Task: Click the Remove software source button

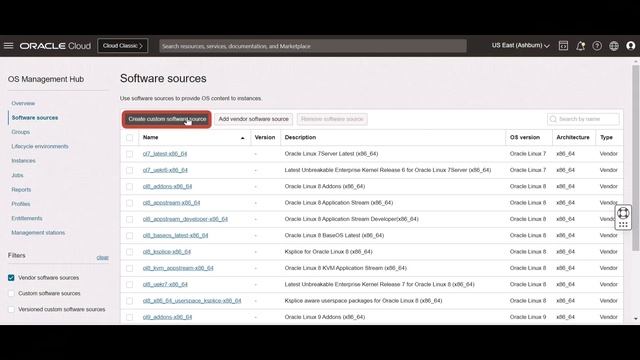Action: click(x=332, y=119)
